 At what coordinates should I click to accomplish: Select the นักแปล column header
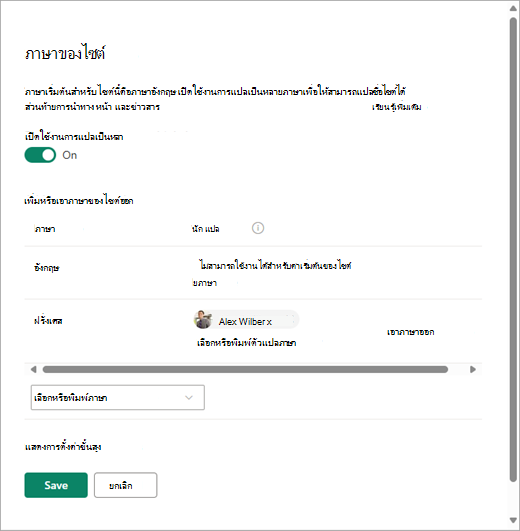205,229
